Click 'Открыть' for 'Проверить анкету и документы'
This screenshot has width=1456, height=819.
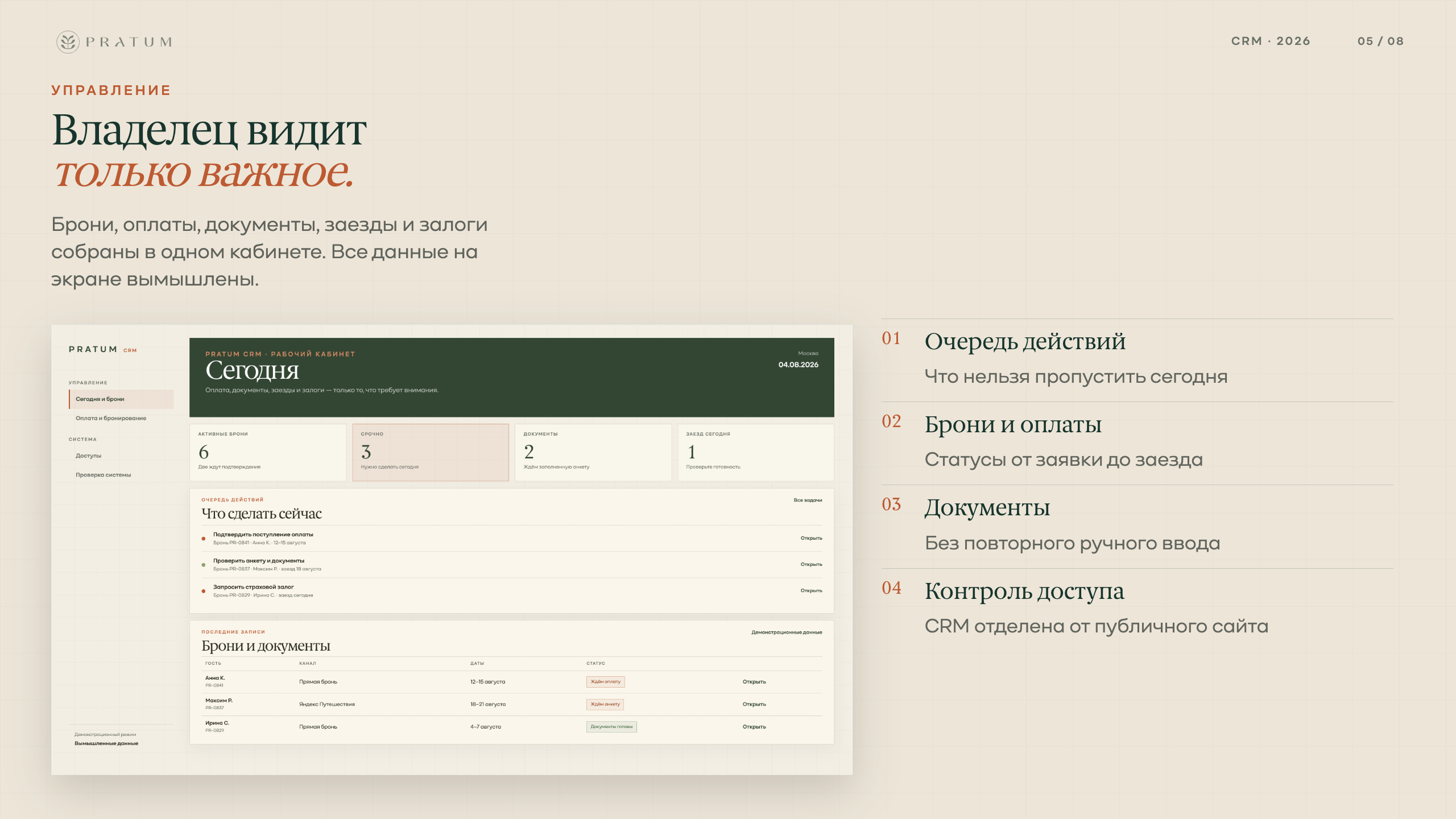point(811,564)
